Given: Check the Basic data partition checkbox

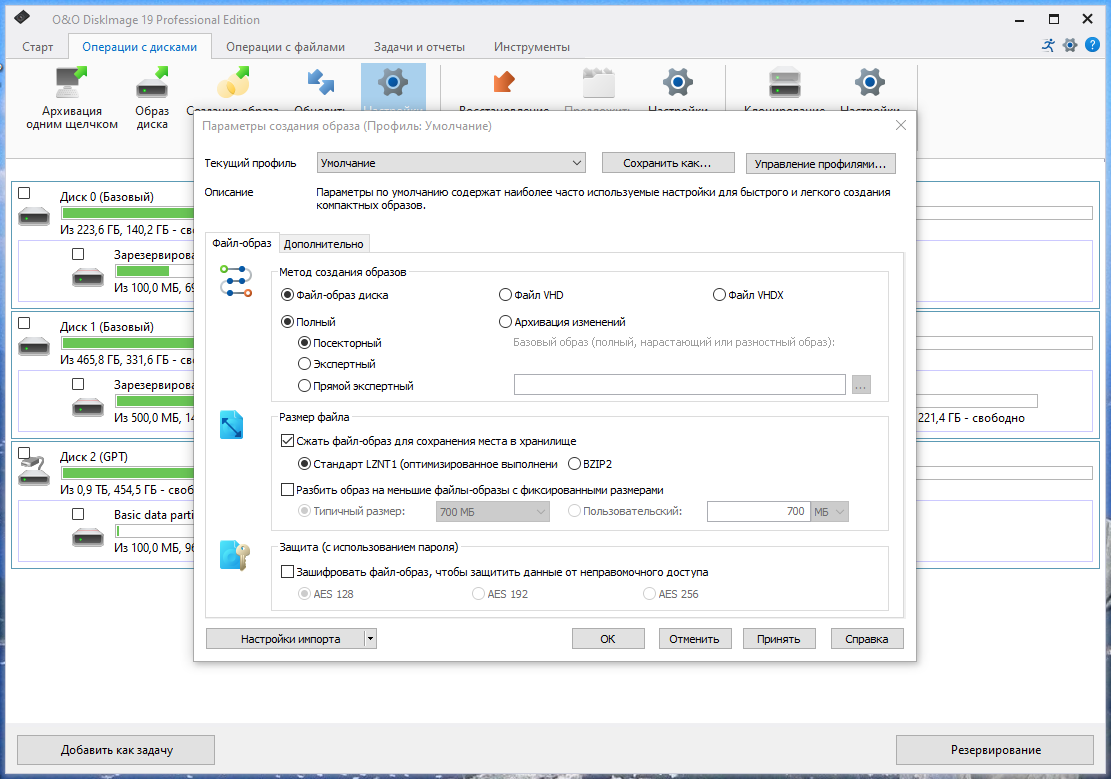Looking at the screenshot, I should tap(78, 515).
